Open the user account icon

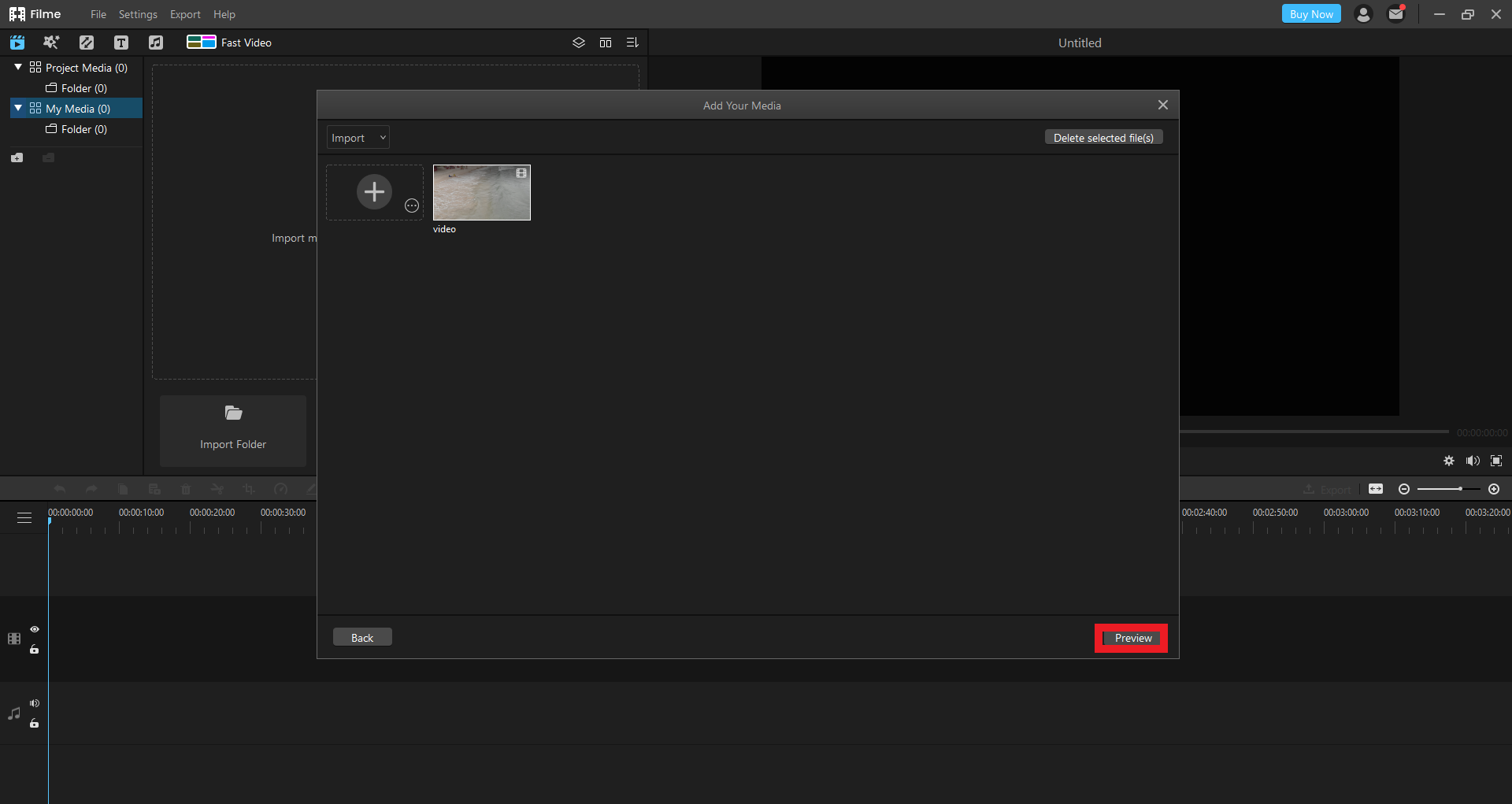pyautogui.click(x=1362, y=14)
